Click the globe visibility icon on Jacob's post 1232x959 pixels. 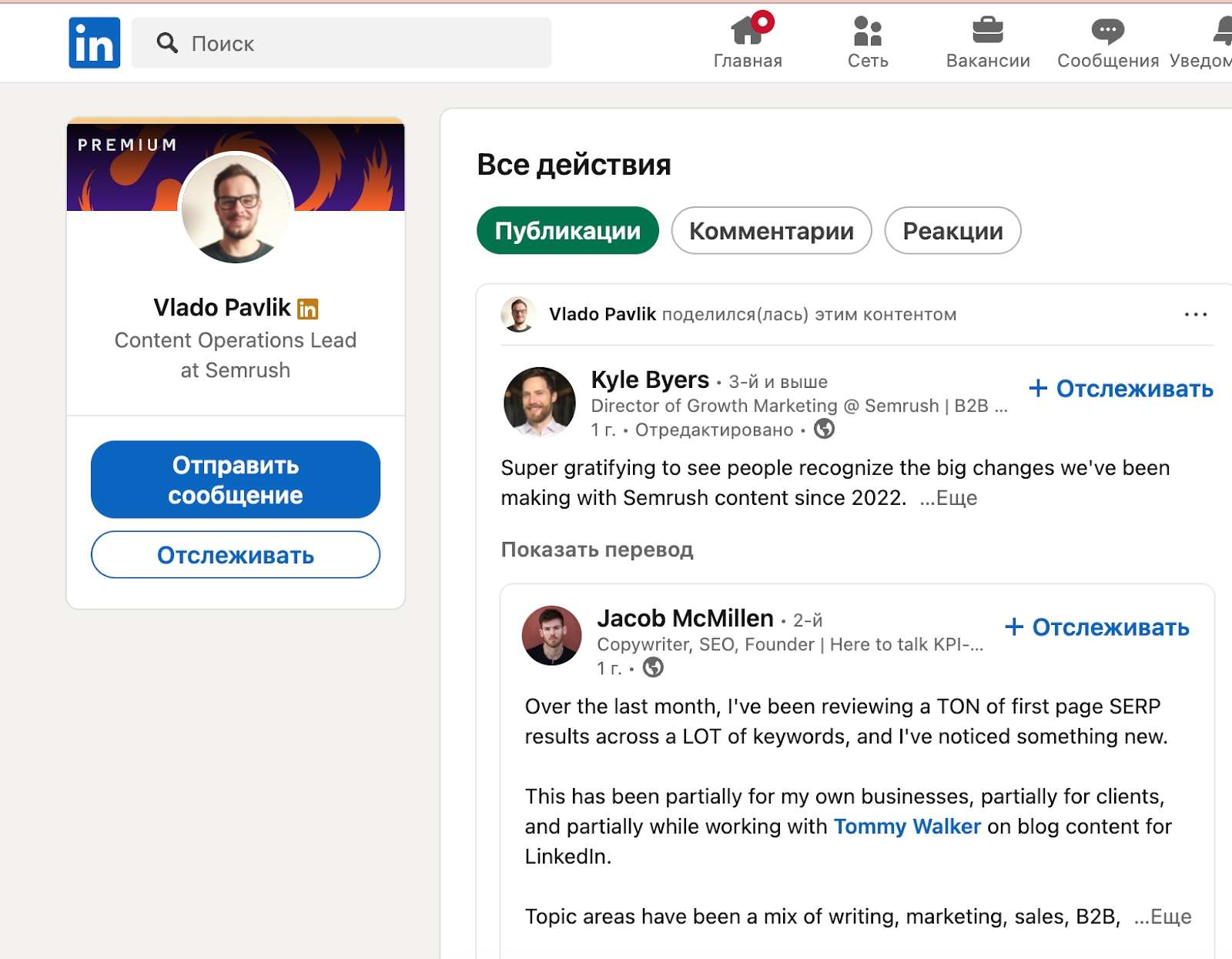[x=653, y=667]
